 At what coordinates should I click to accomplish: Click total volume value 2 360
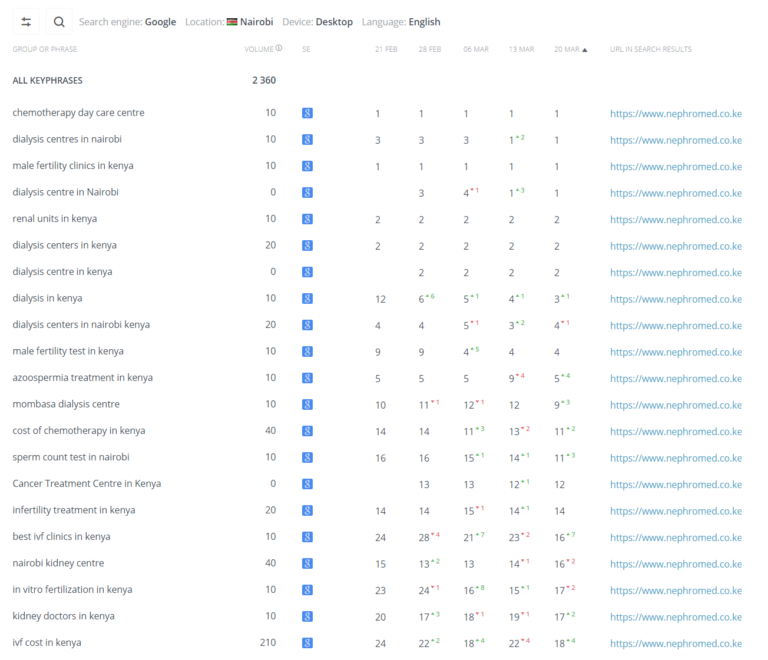click(264, 80)
